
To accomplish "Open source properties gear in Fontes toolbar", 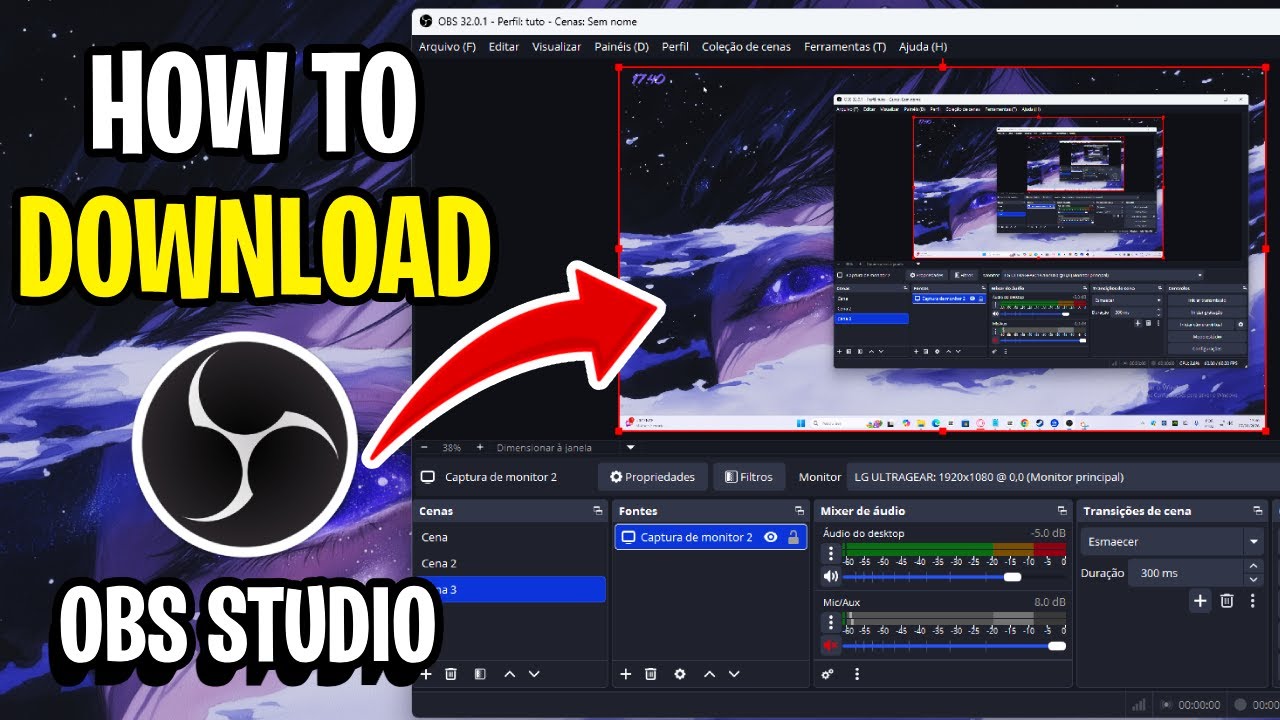I will pos(680,674).
